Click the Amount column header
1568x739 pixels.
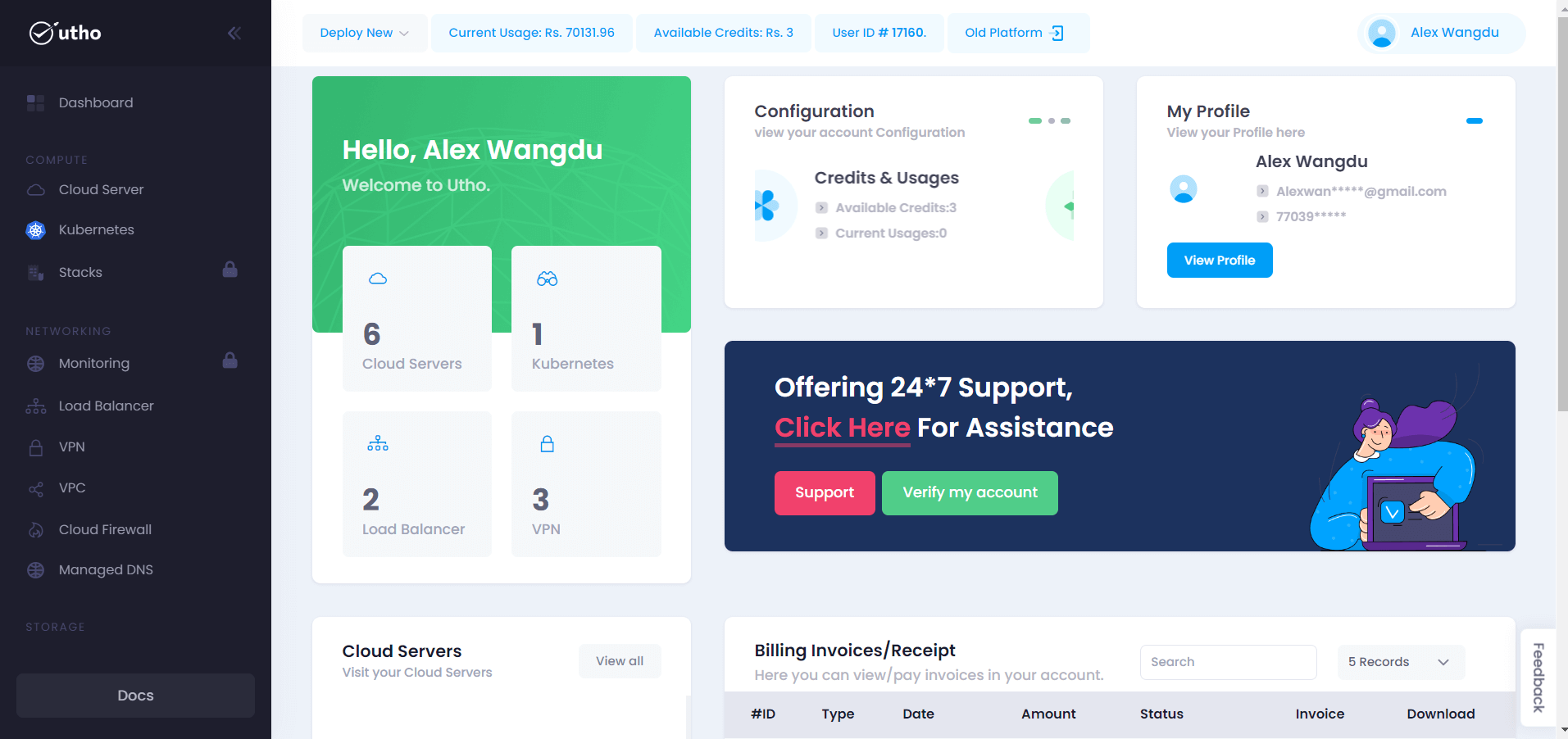1048,714
